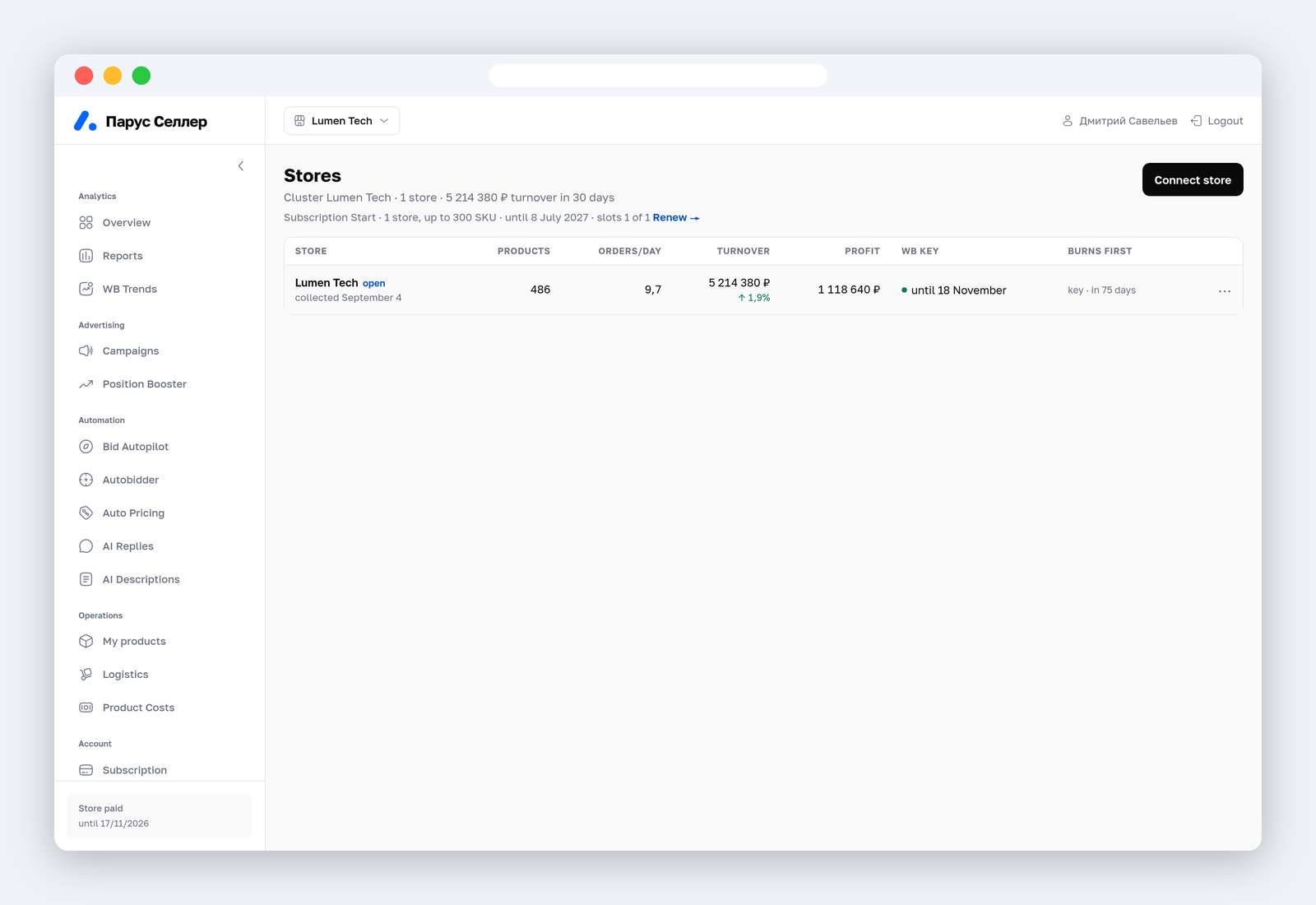Image resolution: width=1316 pixels, height=905 pixels.
Task: Open the Subscription page
Action: point(135,770)
